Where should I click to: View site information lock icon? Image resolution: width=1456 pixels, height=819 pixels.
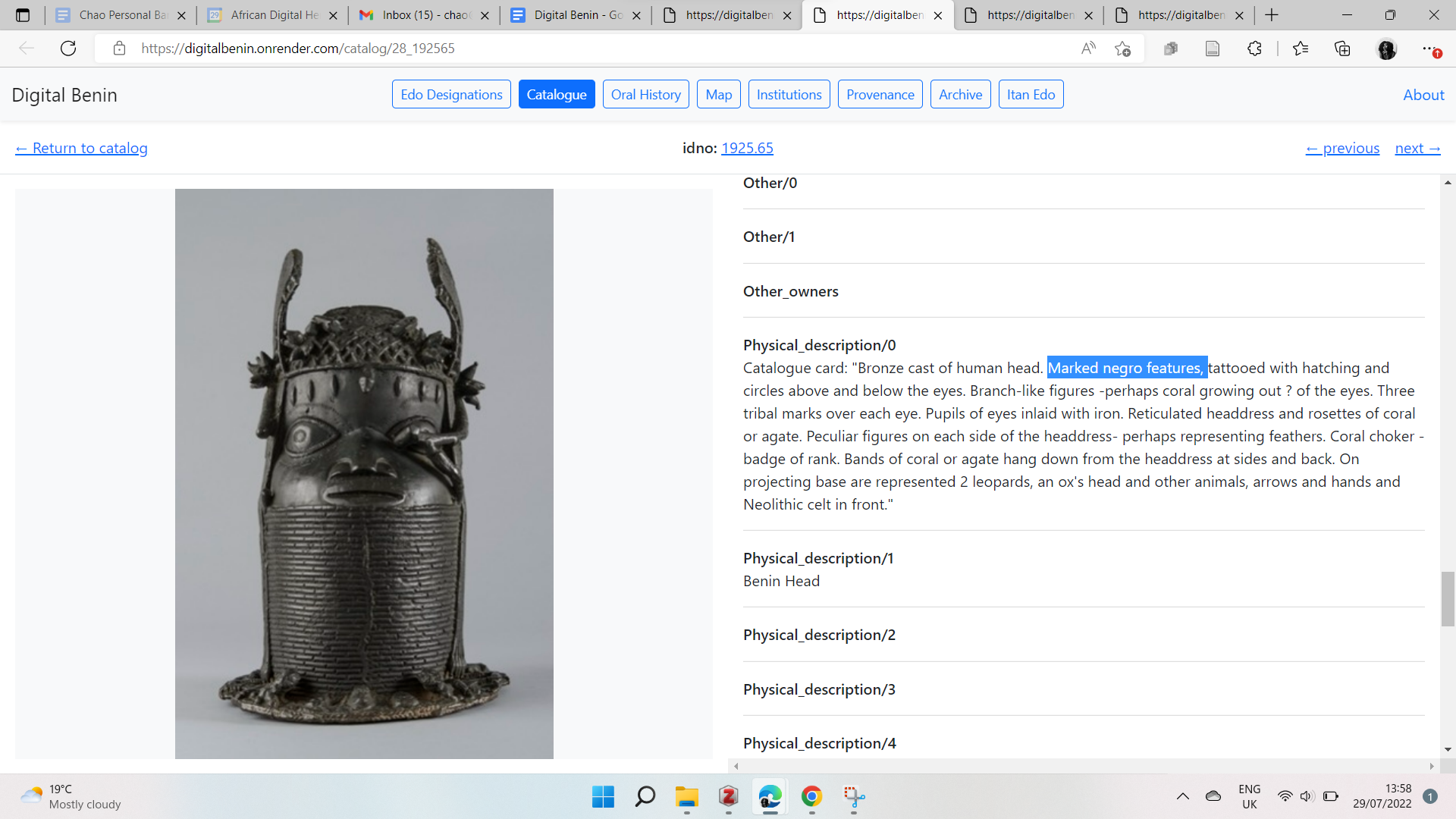coord(119,49)
